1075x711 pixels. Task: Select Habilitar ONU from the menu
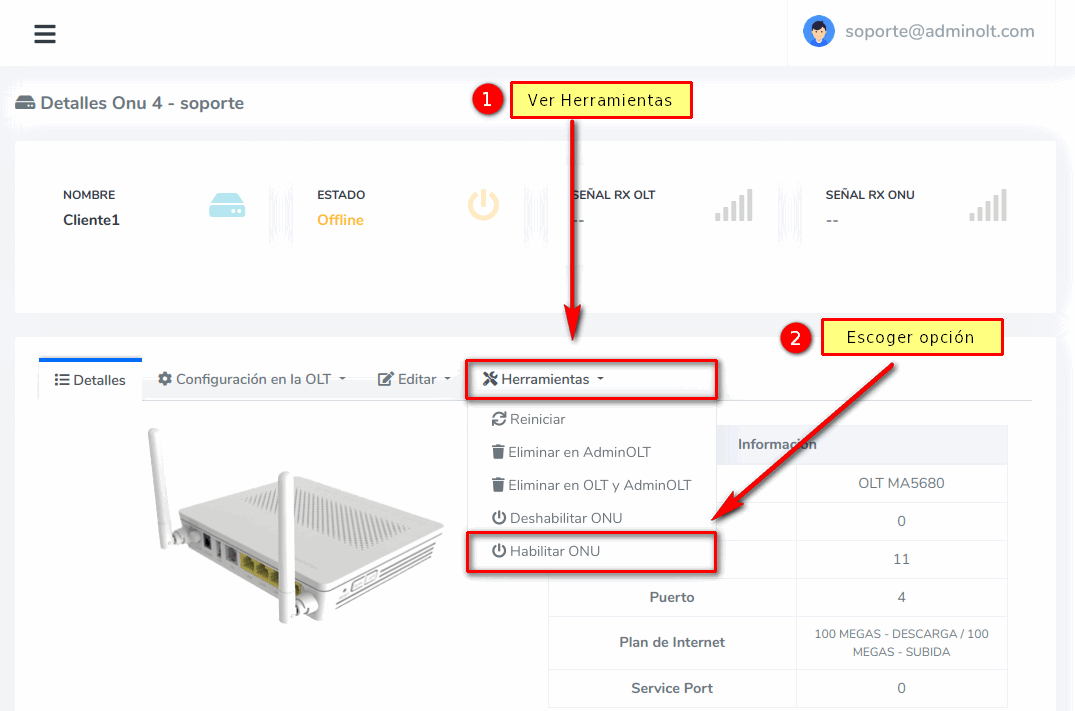point(554,551)
